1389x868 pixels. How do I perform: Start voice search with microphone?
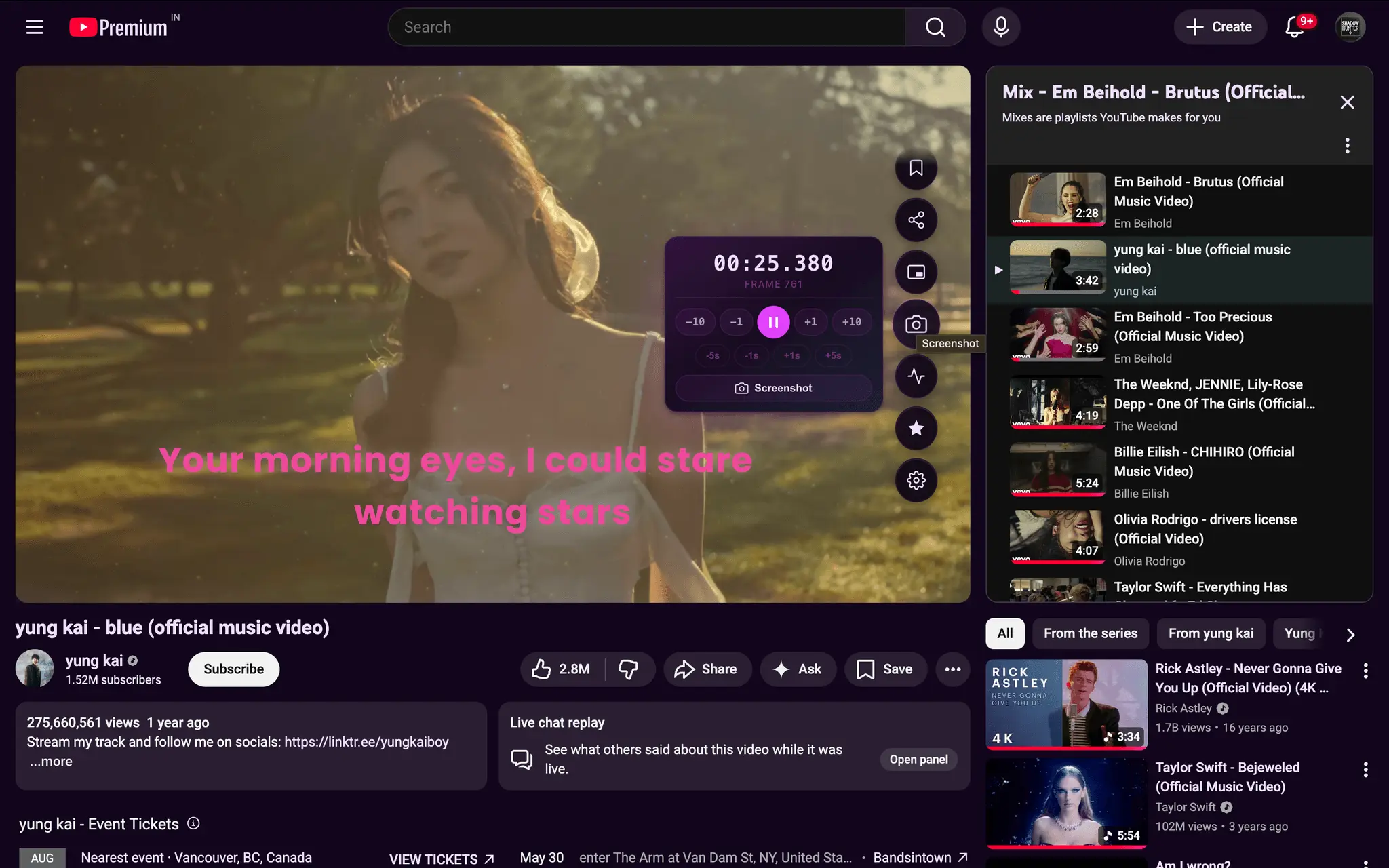tap(1001, 27)
